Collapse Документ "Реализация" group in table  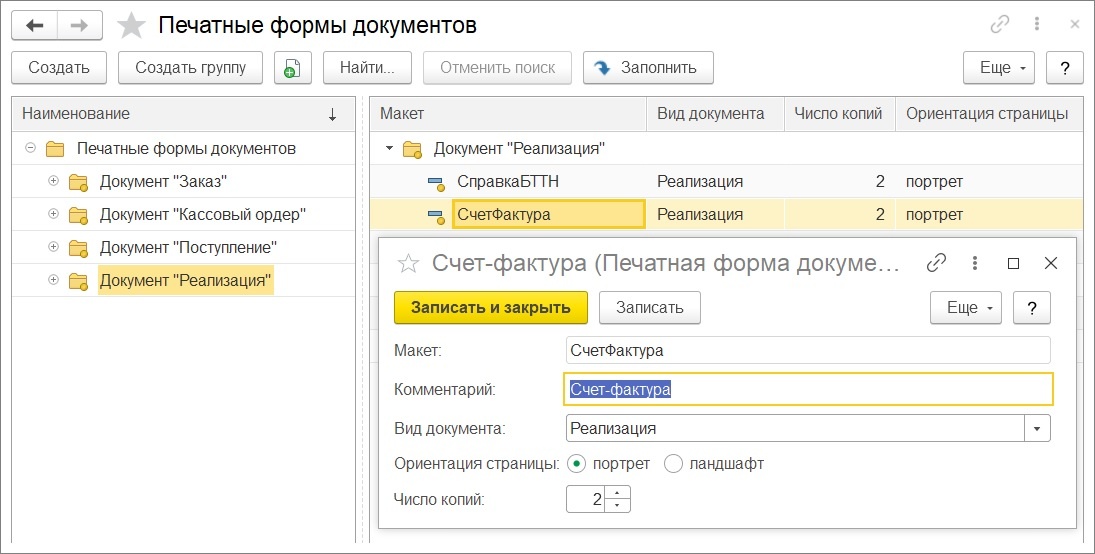point(388,149)
